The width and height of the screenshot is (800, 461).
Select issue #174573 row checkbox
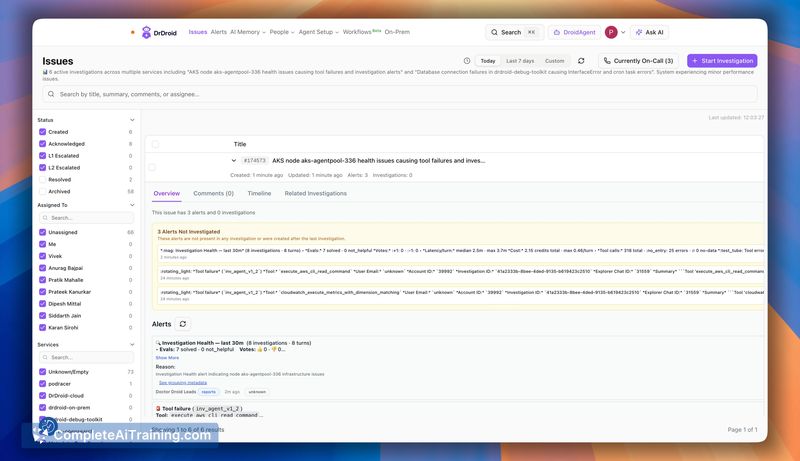pyautogui.click(x=152, y=167)
